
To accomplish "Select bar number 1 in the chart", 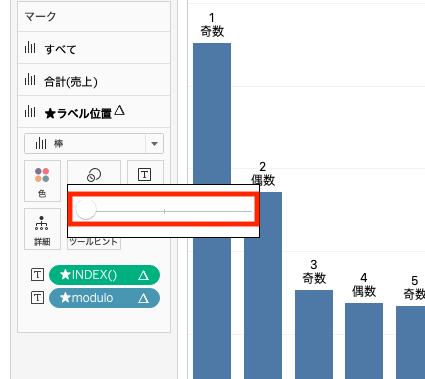I will tap(212, 113).
